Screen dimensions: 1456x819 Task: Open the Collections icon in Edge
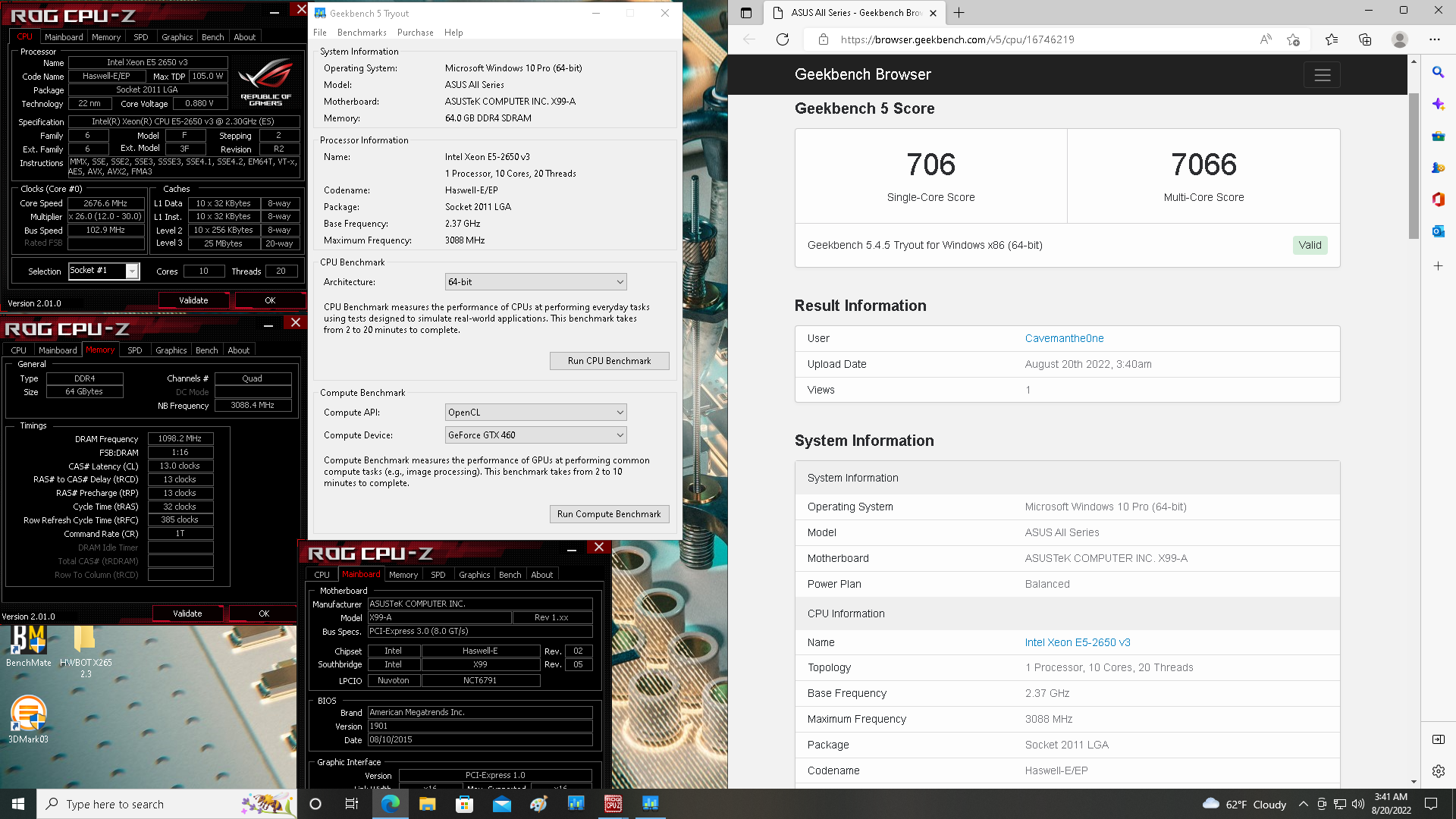(1365, 39)
